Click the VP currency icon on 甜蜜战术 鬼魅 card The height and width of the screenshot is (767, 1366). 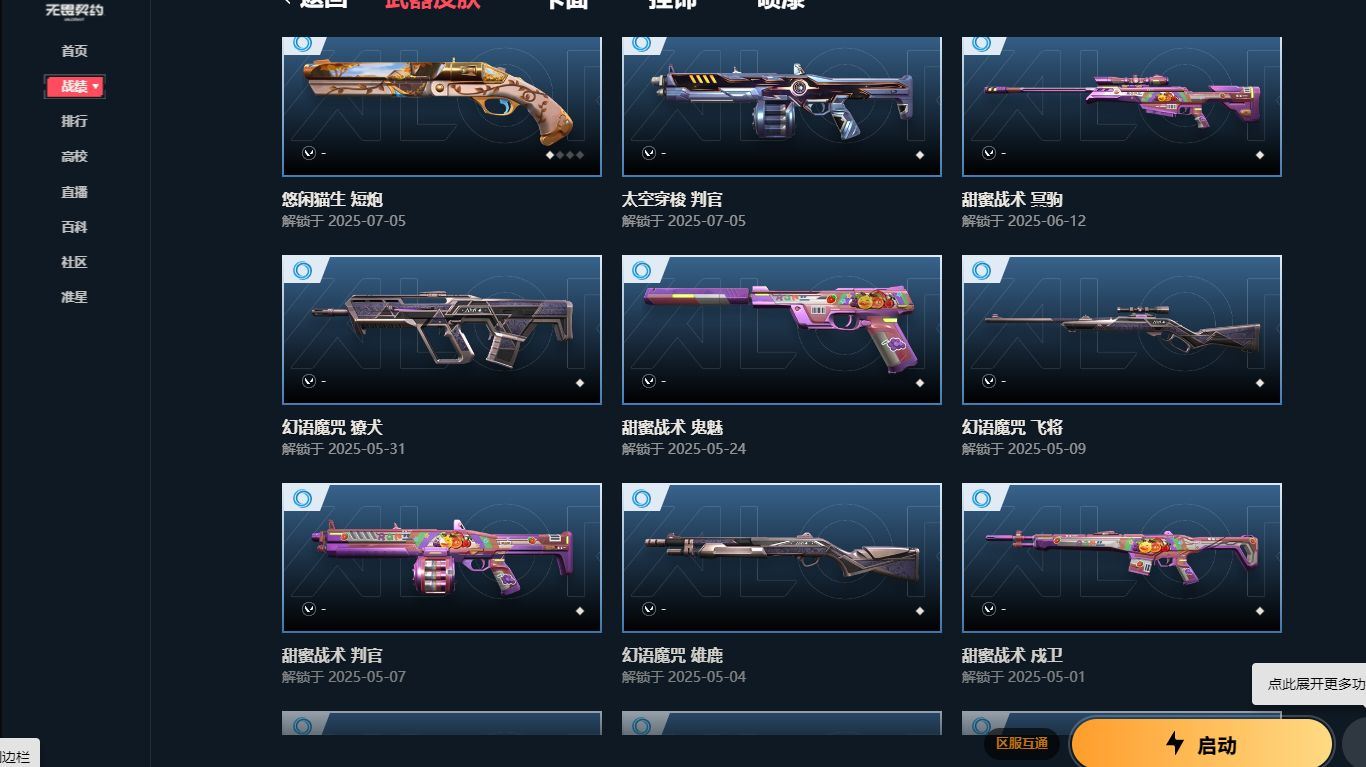tap(648, 381)
